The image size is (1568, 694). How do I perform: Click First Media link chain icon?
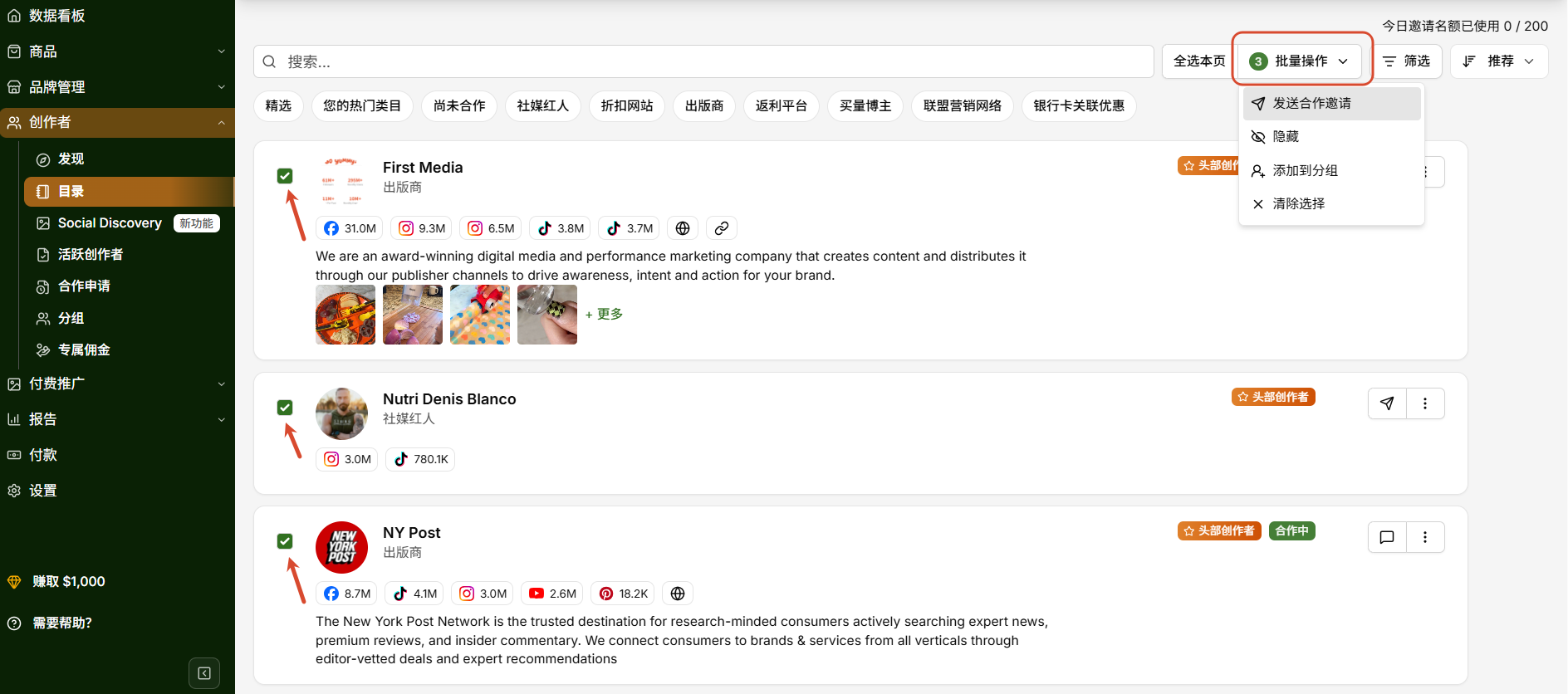coord(722,228)
